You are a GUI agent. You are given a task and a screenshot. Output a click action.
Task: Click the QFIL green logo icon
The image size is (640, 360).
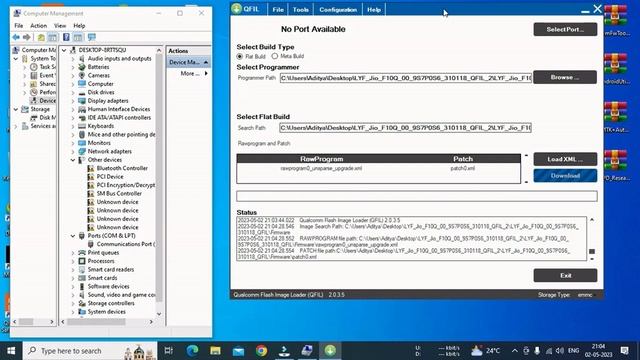[x=236, y=9]
